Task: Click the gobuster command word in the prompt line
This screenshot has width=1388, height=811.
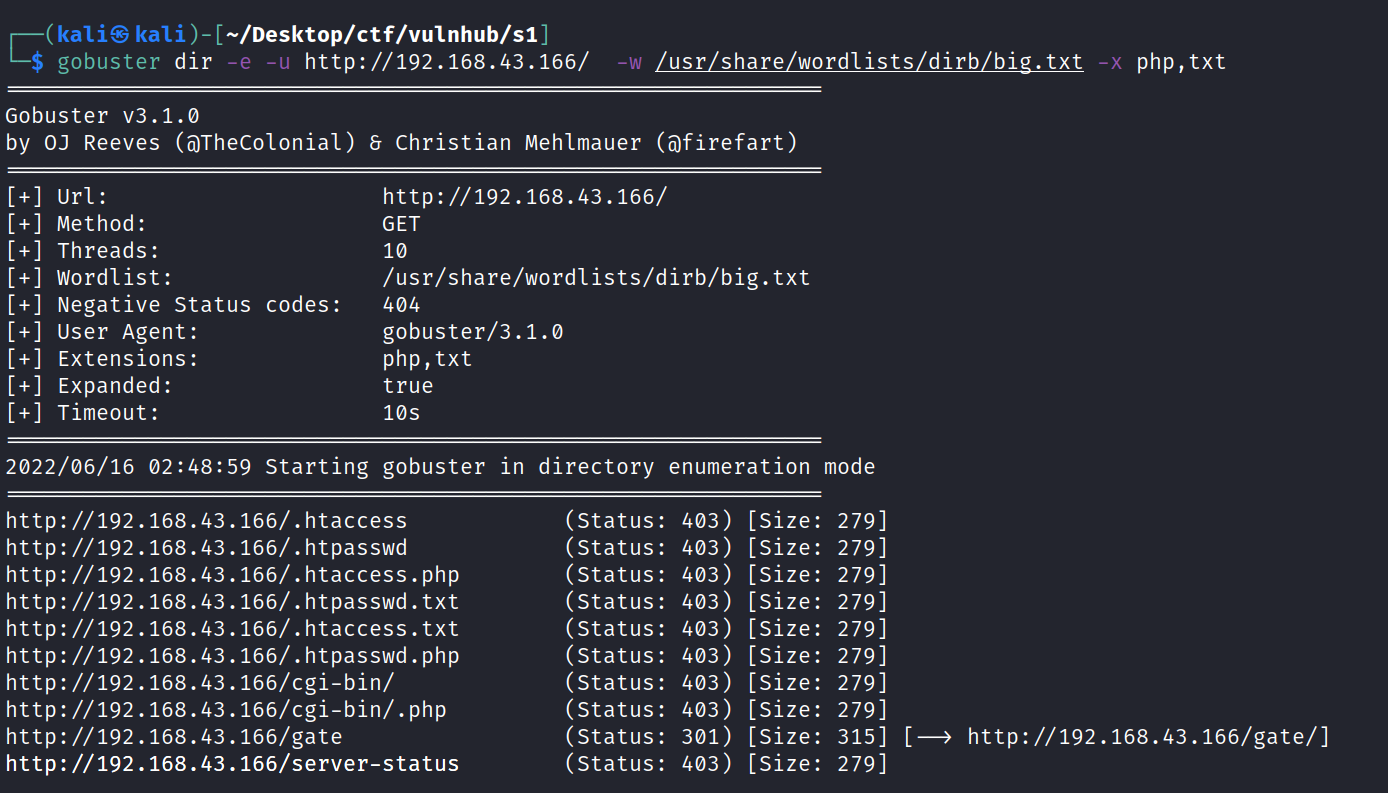Action: coord(109,62)
